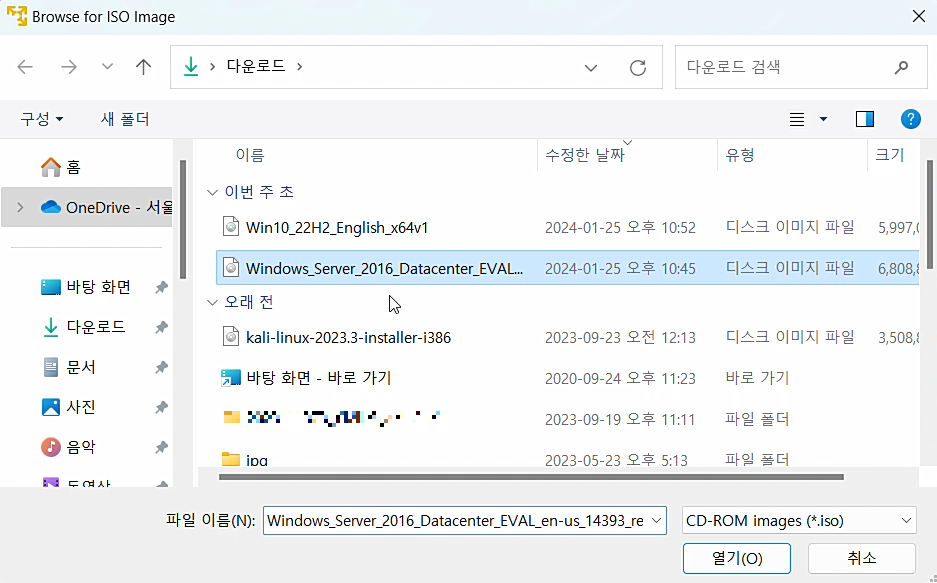Click pin icon next to 문서
The width and height of the screenshot is (937, 583).
tap(161, 368)
